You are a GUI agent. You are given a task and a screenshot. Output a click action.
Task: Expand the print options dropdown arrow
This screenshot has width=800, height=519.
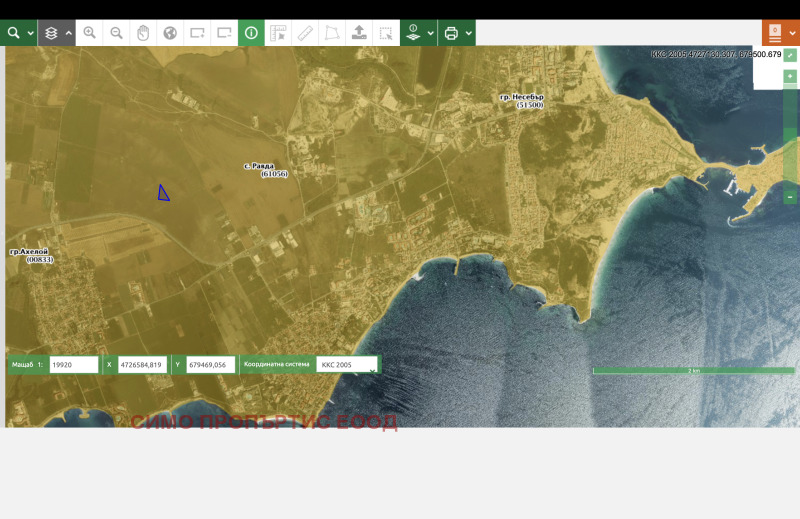coord(468,33)
